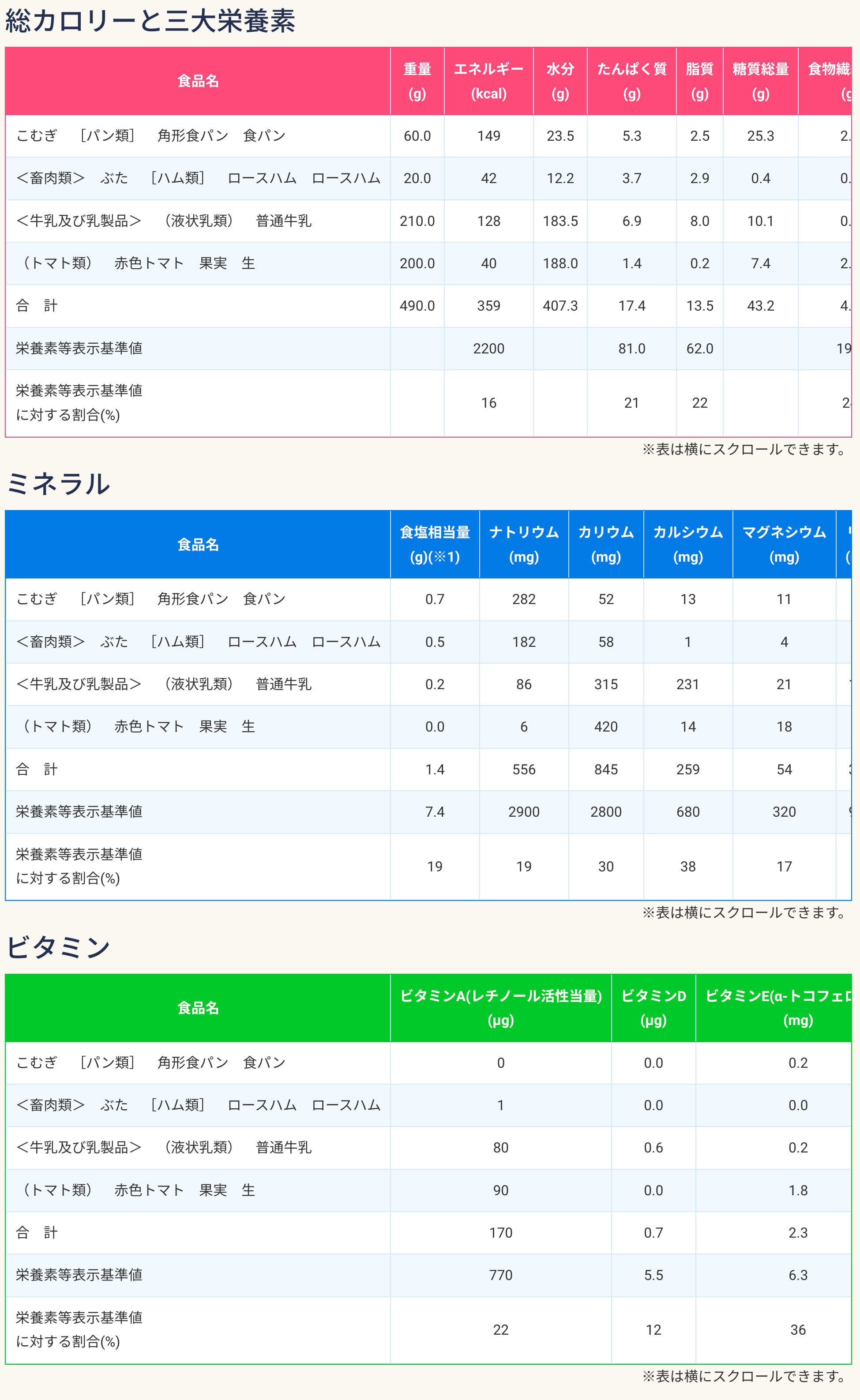Click ロースハム row name in vitamin table
Screen dimensions: 860x1400
198,1105
